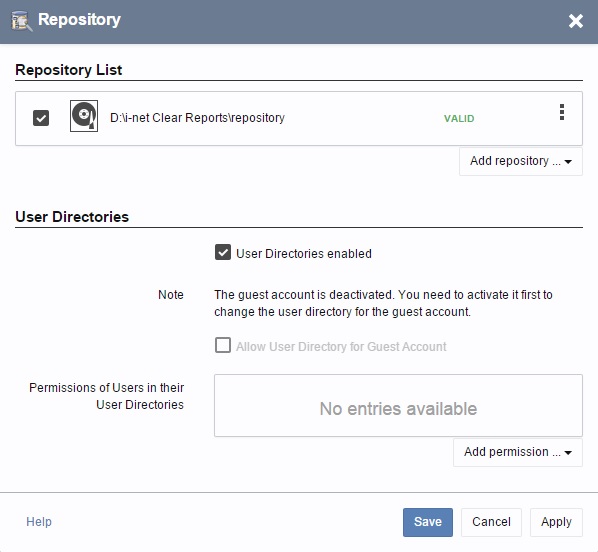The height and width of the screenshot is (552, 598).
Task: Click the hard disk repository icon
Action: 84,116
